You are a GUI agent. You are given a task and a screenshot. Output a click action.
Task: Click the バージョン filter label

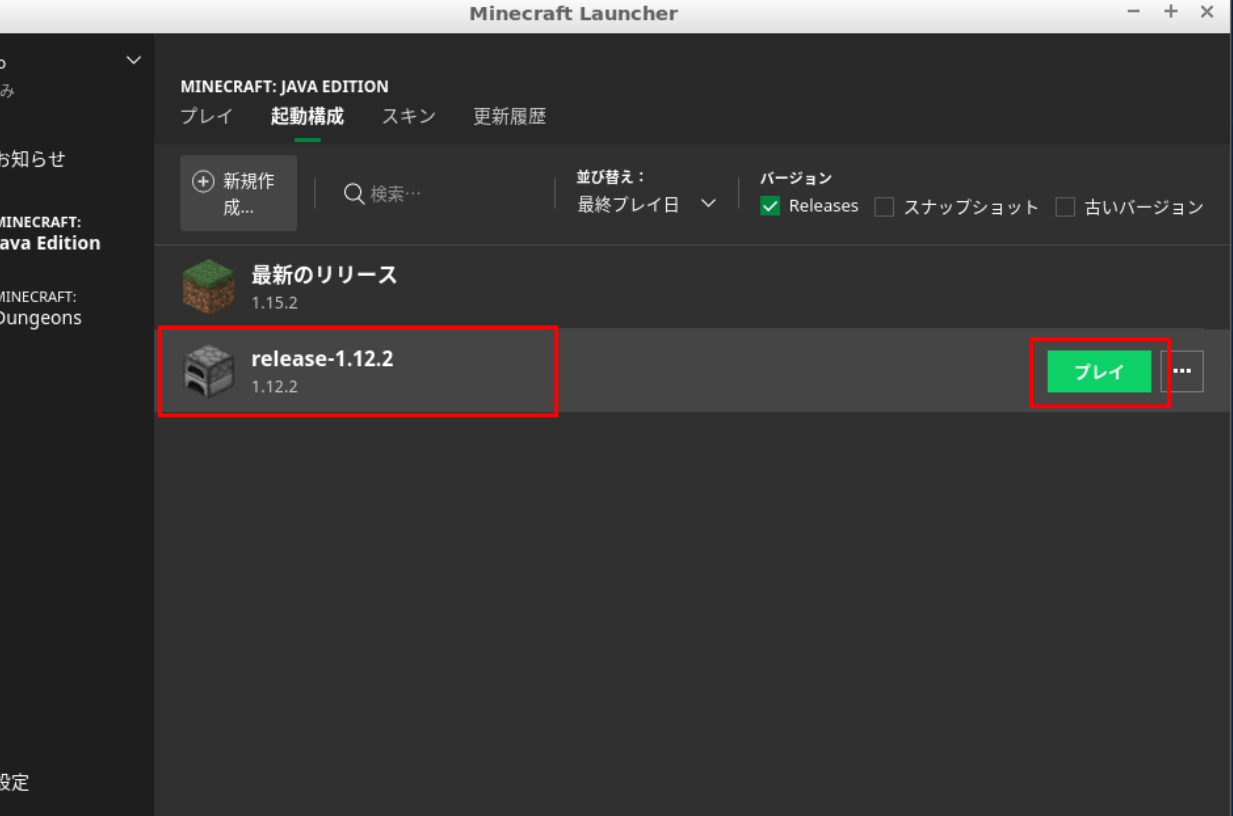coord(796,178)
